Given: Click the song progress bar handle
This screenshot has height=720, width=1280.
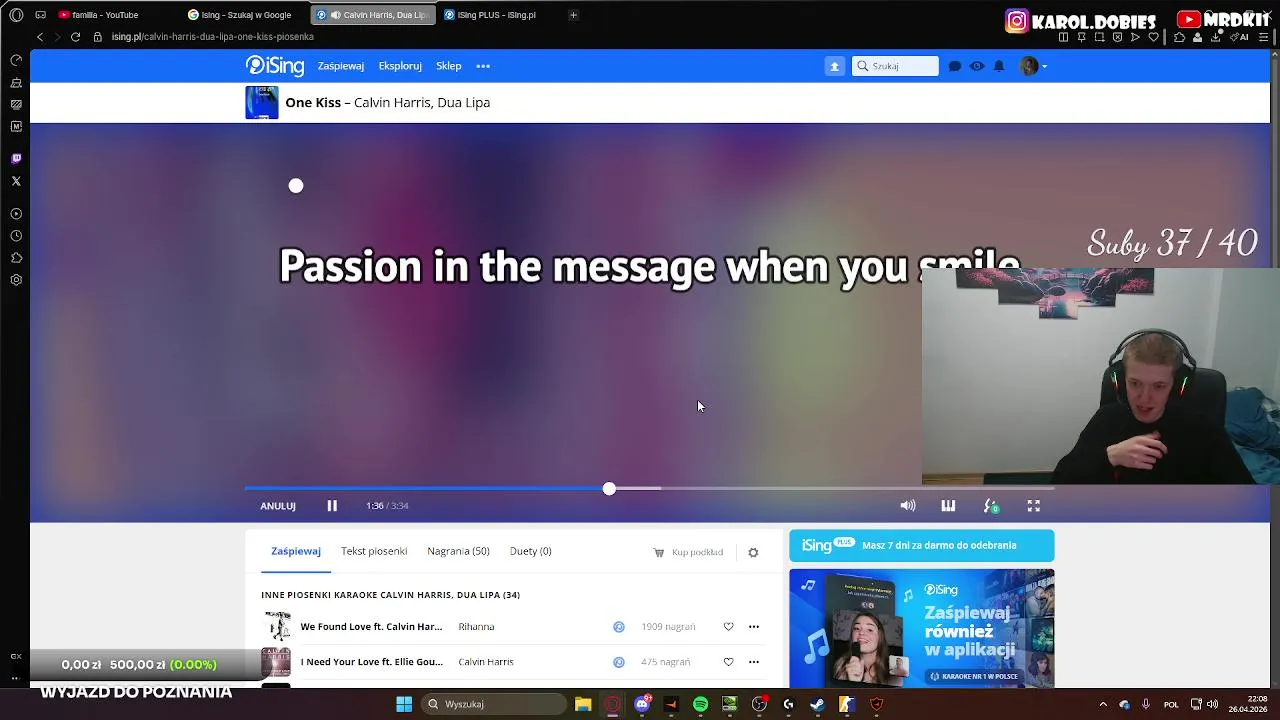Looking at the screenshot, I should 609,488.
